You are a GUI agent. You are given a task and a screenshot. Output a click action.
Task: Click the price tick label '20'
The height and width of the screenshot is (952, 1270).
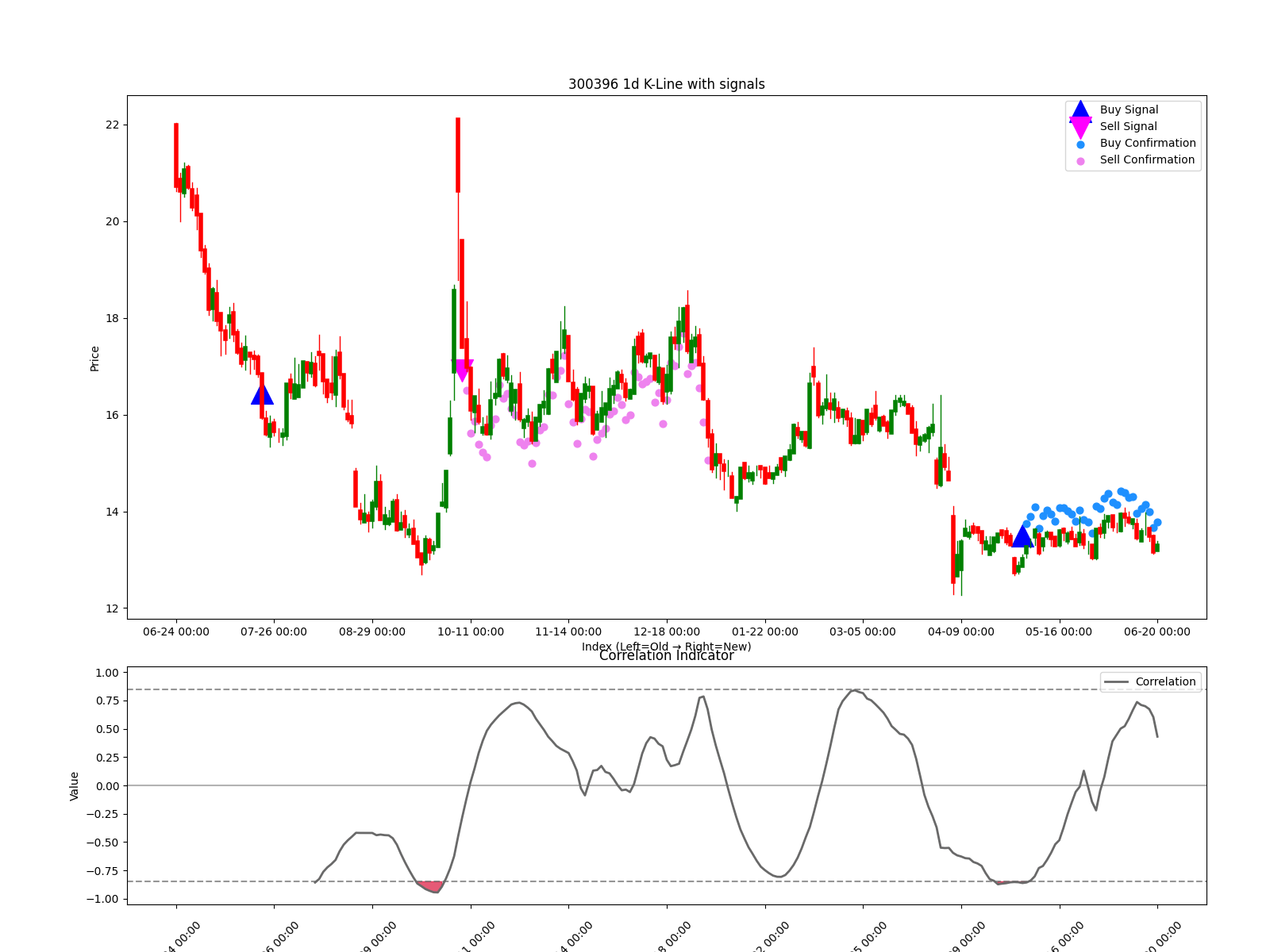point(112,222)
